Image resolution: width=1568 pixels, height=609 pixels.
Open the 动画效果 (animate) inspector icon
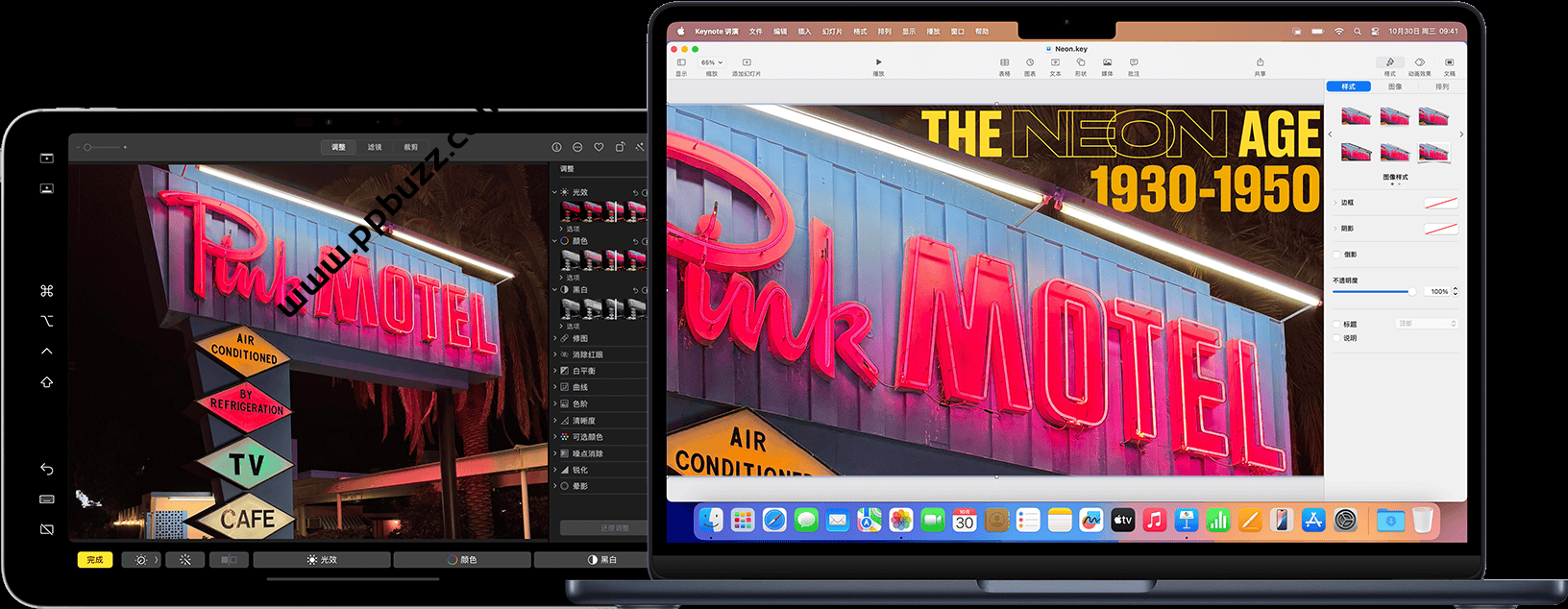[1419, 62]
